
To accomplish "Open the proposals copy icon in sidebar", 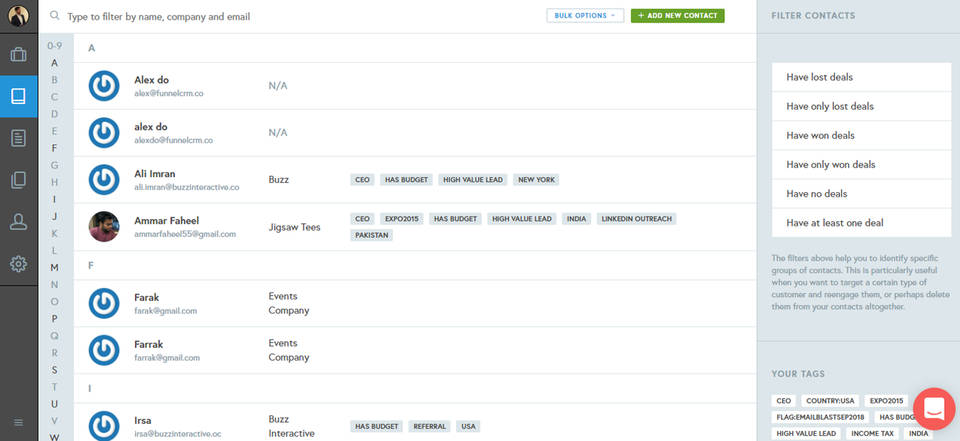I will coord(18,180).
